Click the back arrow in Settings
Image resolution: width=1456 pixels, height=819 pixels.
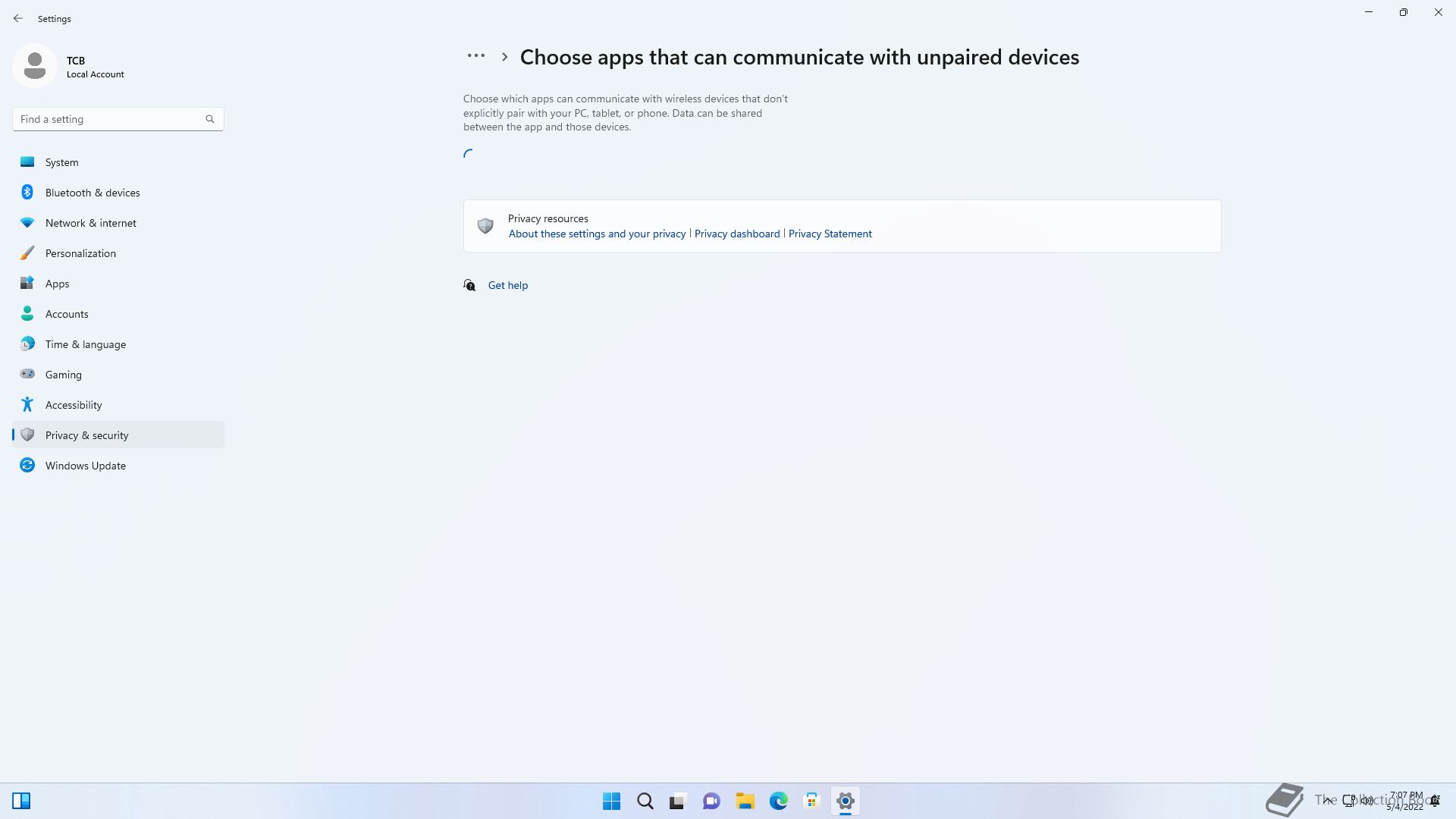tap(18, 18)
